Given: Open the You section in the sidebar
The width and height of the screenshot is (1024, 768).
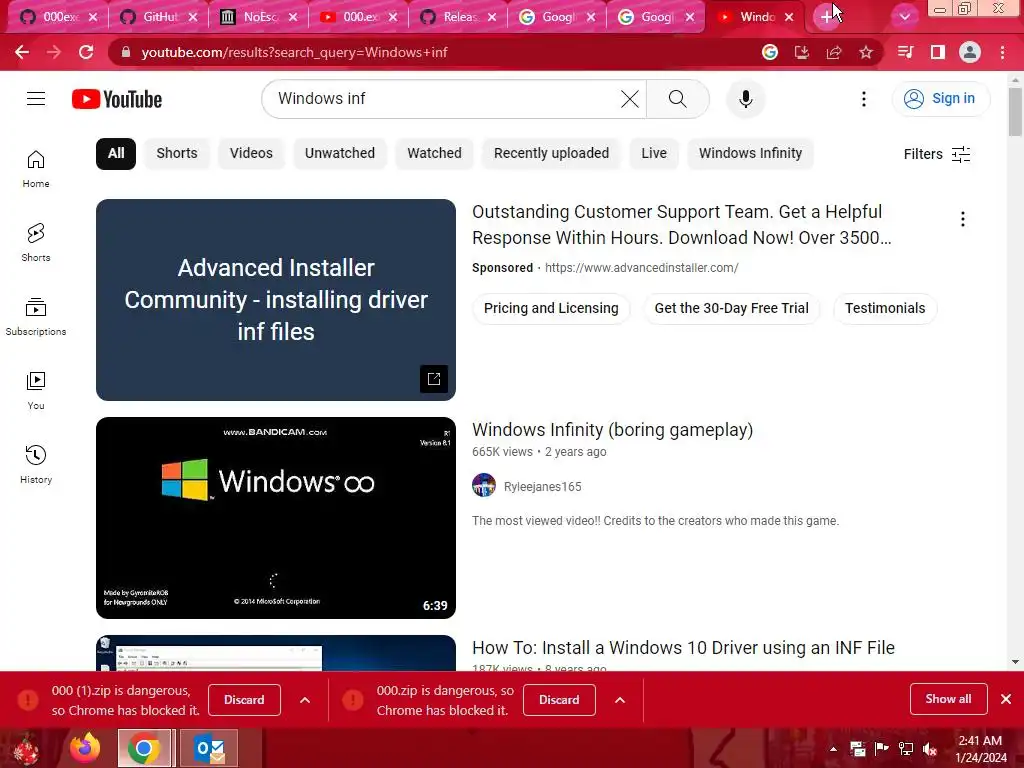Looking at the screenshot, I should (36, 391).
